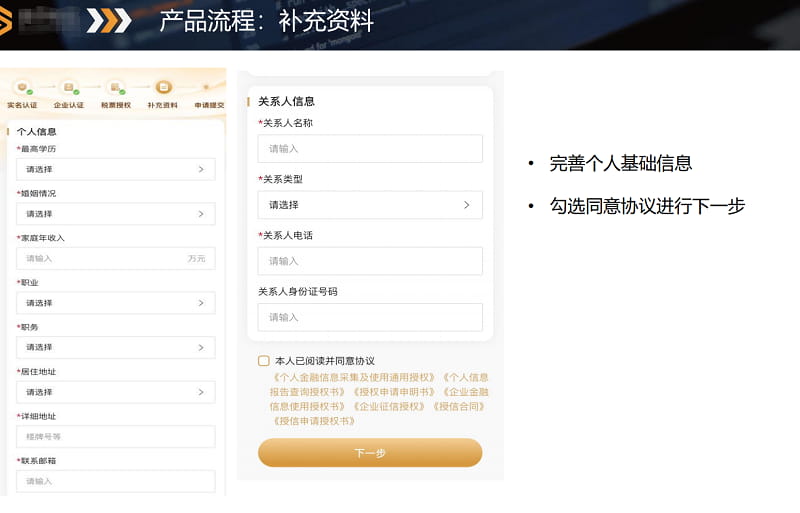This screenshot has width=800, height=513.
Task: Open the 授信合同 agreement link
Action: [x=459, y=406]
